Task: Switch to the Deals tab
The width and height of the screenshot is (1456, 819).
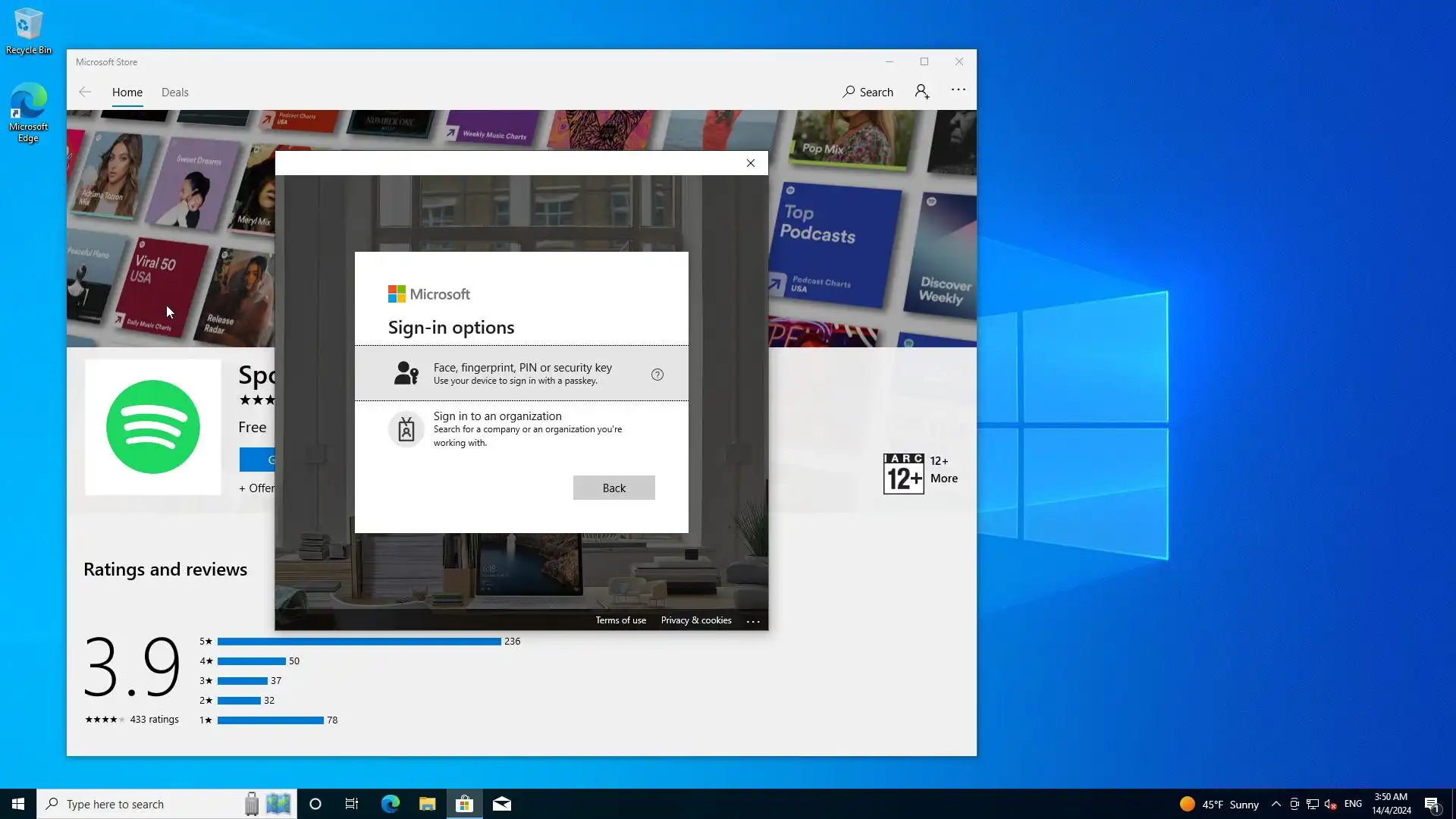Action: coord(174,93)
